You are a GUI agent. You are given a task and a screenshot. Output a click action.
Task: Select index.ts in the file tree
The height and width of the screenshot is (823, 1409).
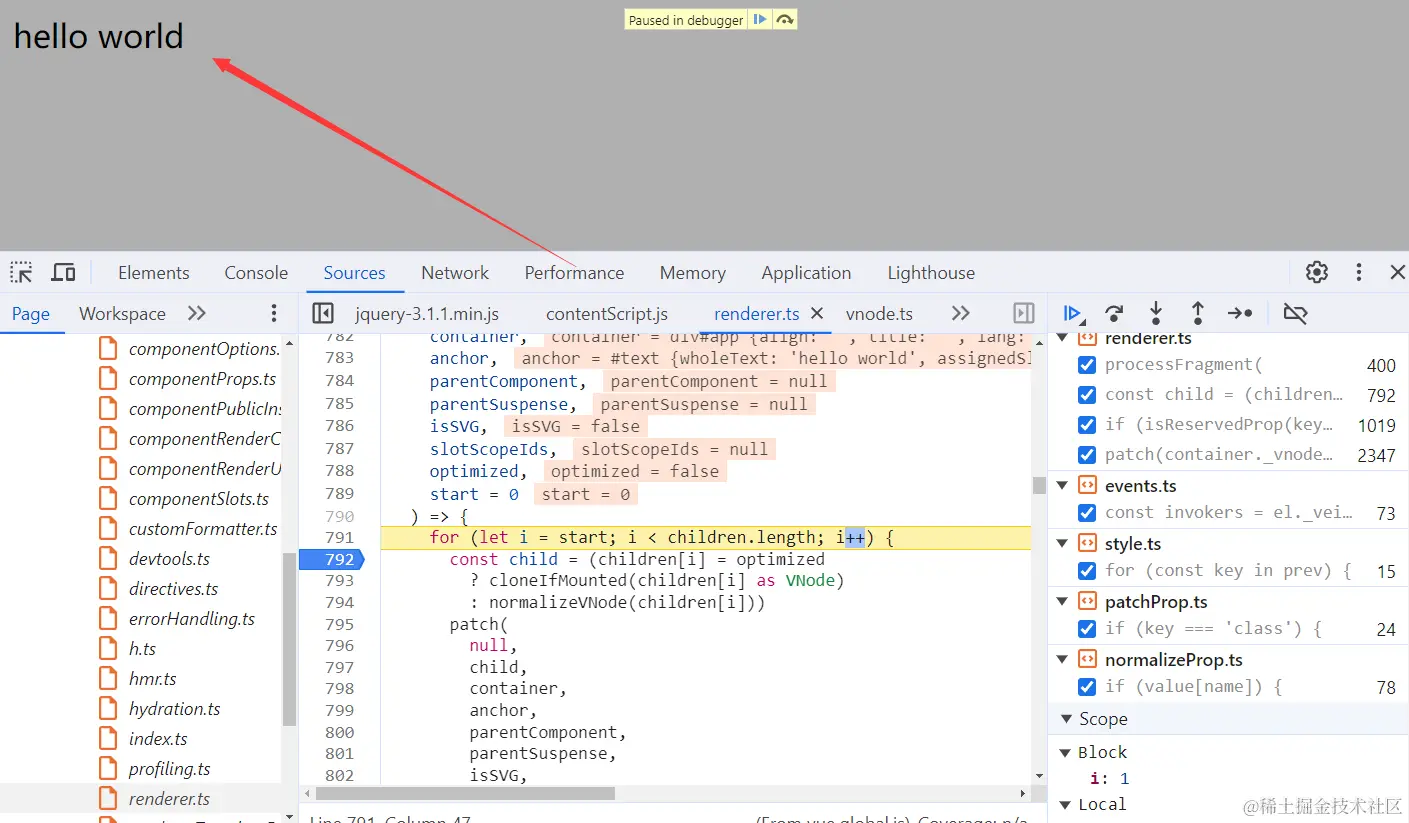tap(158, 739)
